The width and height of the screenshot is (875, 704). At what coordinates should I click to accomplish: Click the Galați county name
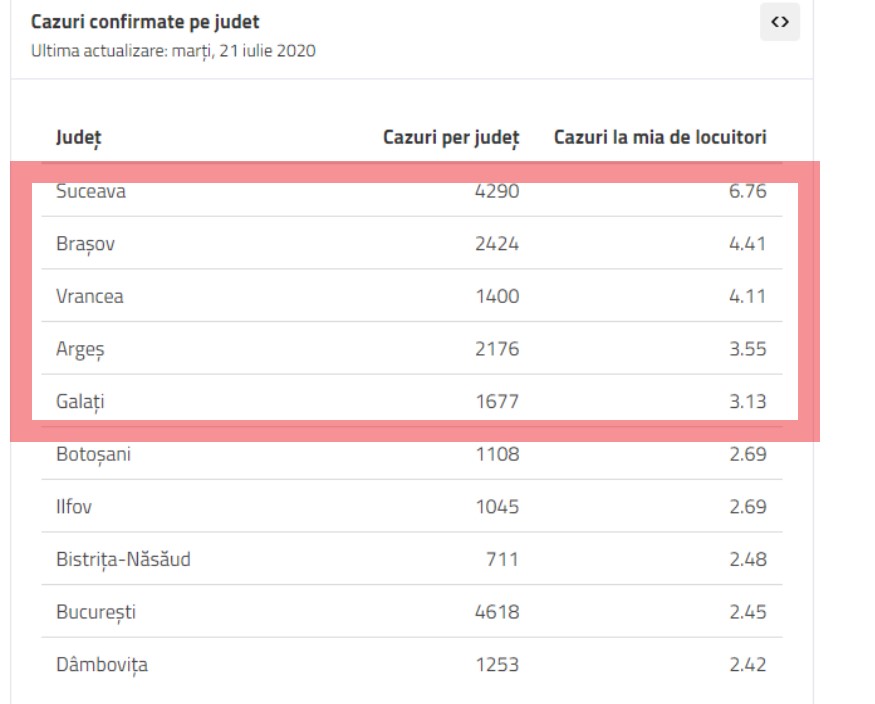78,401
